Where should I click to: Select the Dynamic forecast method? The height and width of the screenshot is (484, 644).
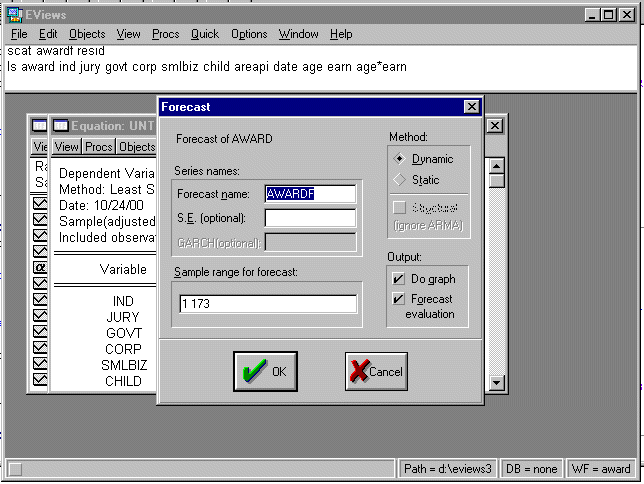pos(401,159)
